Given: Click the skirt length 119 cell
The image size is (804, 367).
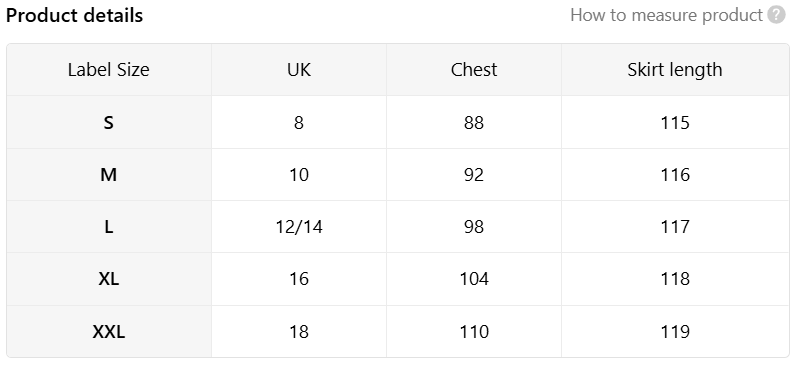Looking at the screenshot, I should coord(675,332).
